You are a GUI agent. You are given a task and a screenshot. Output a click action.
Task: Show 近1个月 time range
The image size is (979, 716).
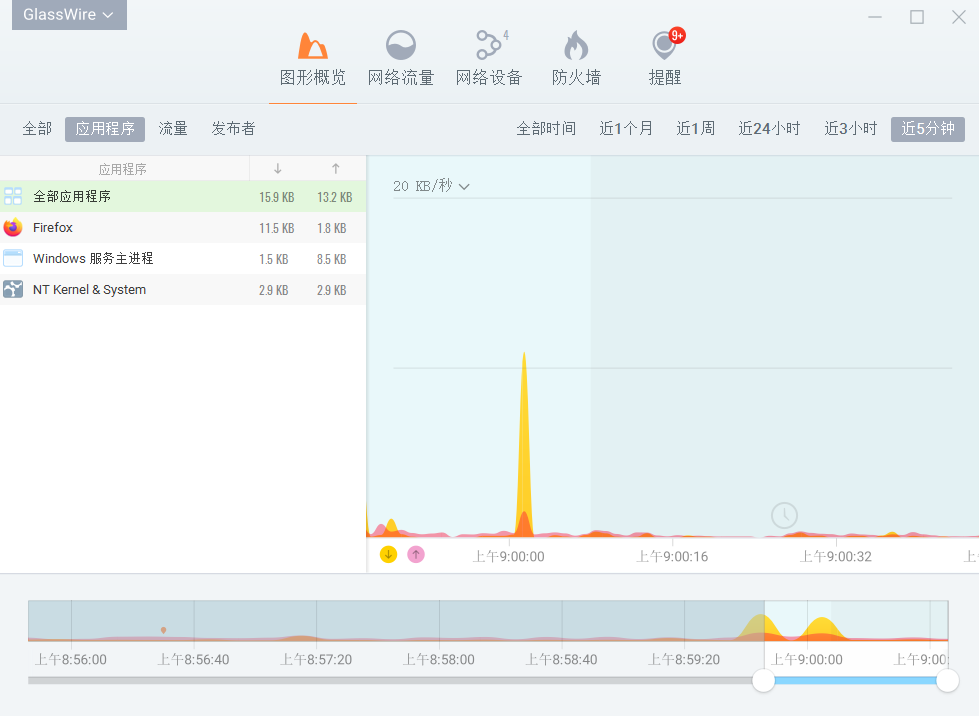click(x=626, y=129)
